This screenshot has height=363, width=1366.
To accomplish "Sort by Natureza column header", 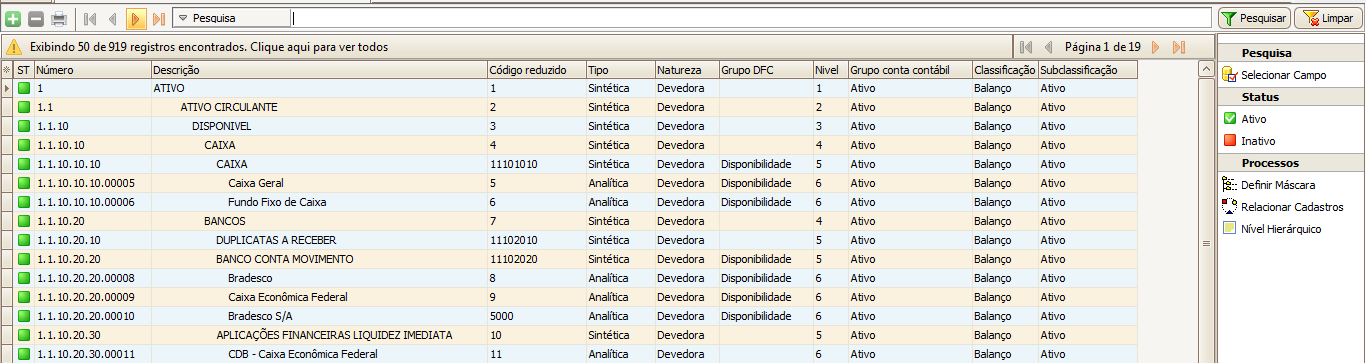I will coord(686,70).
